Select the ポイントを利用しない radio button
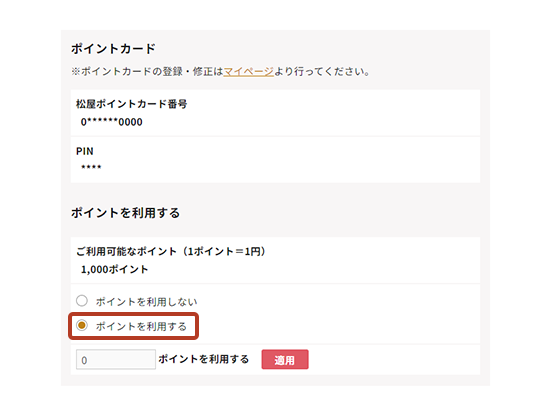This screenshot has width=550, height=411. click(82, 301)
